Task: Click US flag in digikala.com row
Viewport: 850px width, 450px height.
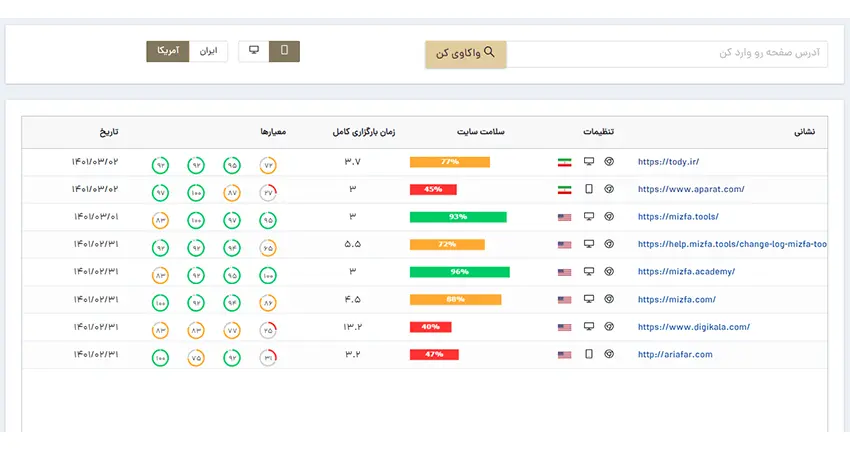Action: pyautogui.click(x=564, y=327)
